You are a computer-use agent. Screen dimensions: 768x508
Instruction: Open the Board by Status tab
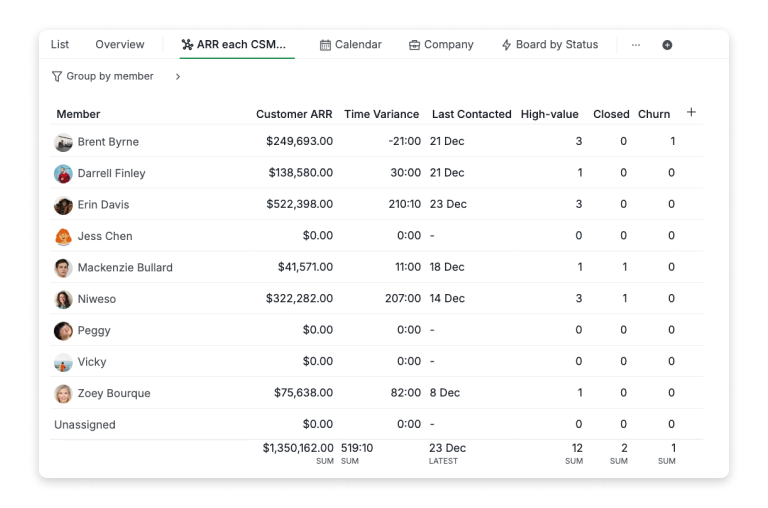tap(549, 45)
